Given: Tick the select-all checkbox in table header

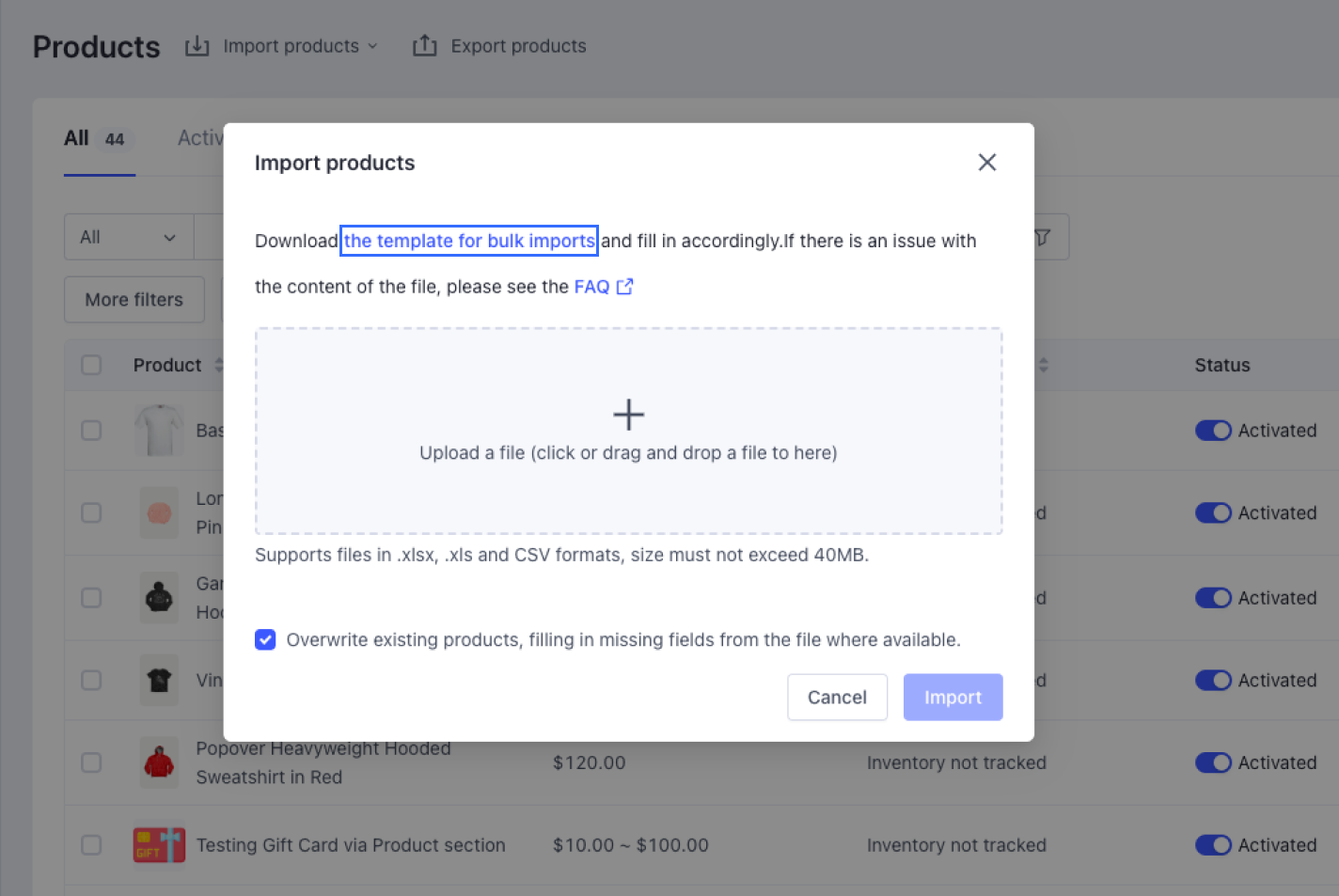Looking at the screenshot, I should tap(91, 365).
